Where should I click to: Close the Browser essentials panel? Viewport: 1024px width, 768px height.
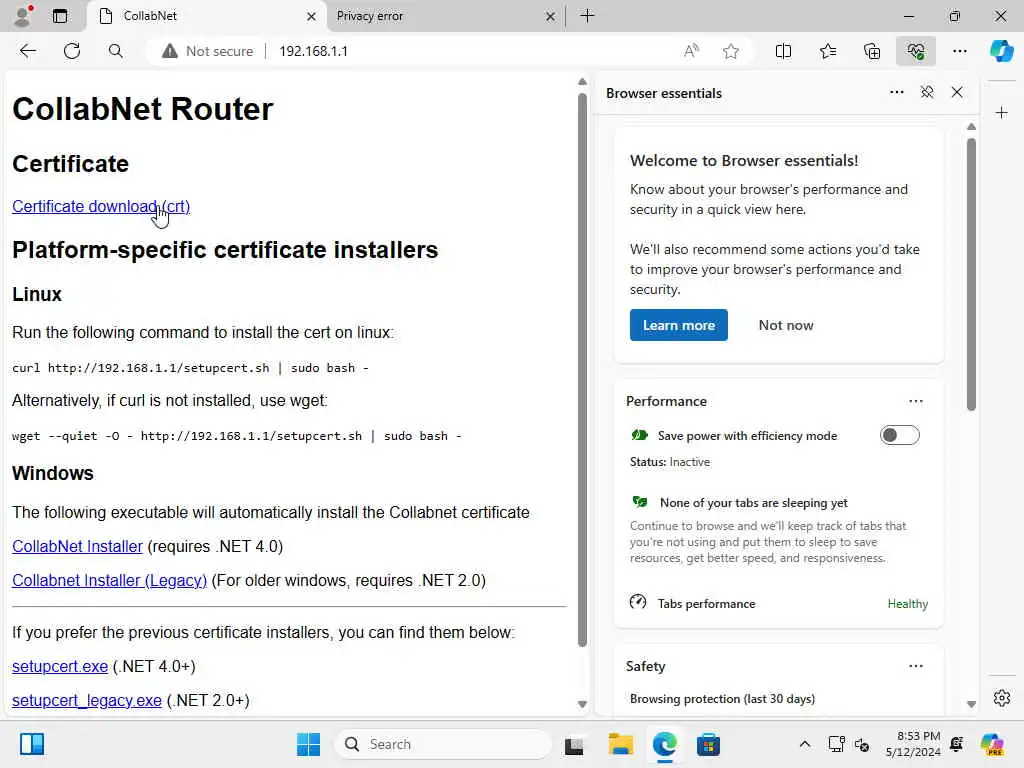pos(957,93)
